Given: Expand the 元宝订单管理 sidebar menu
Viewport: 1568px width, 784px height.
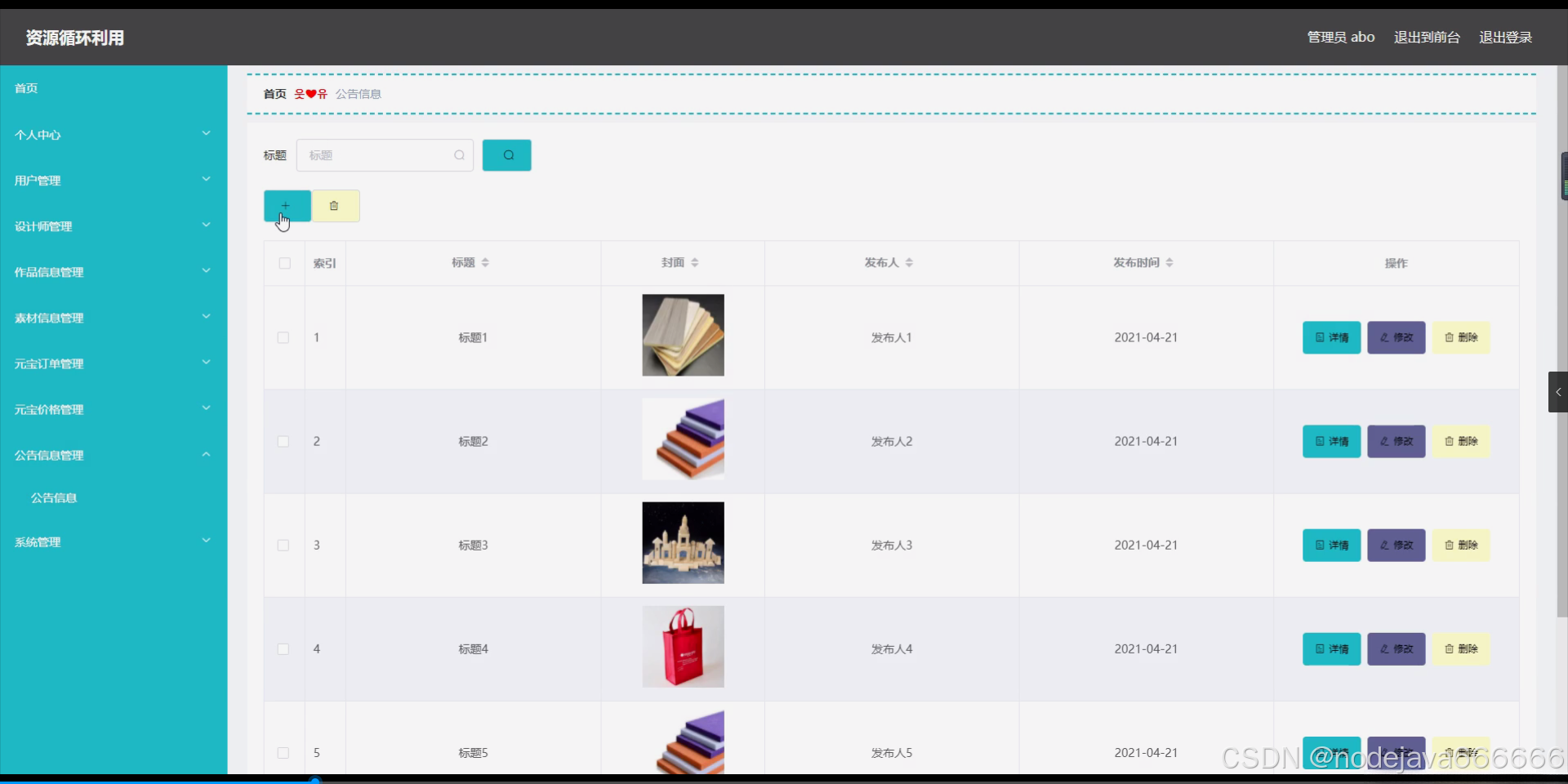Looking at the screenshot, I should pyautogui.click(x=114, y=363).
